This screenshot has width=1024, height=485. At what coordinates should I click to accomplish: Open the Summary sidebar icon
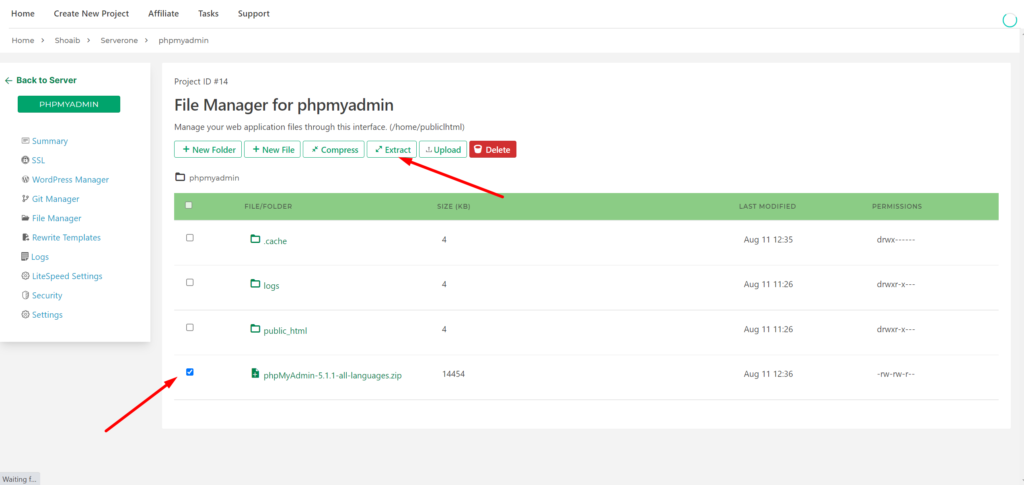coord(25,141)
